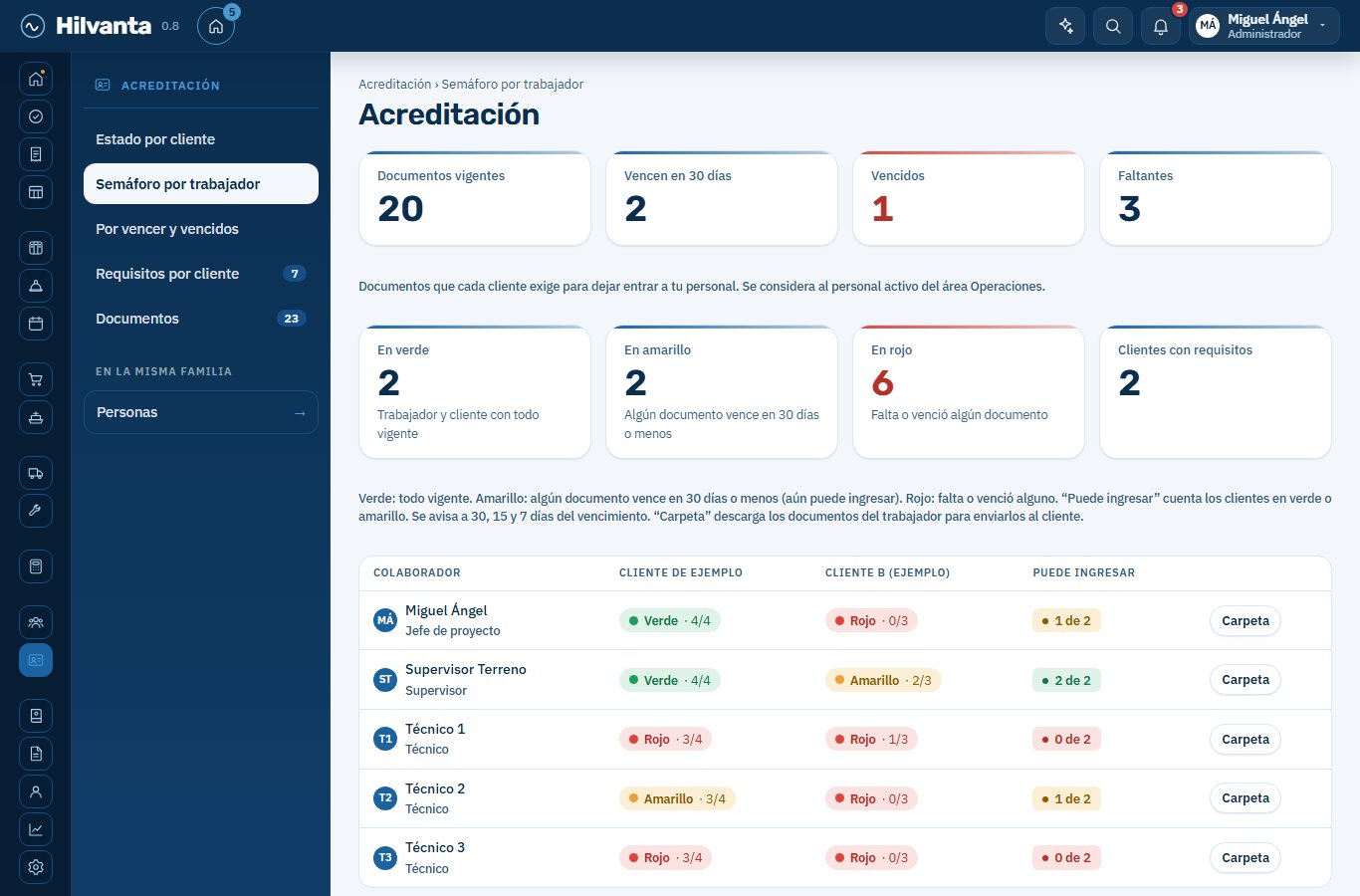1360x896 pixels.
Task: Open the people group icon
Action: pos(36,622)
